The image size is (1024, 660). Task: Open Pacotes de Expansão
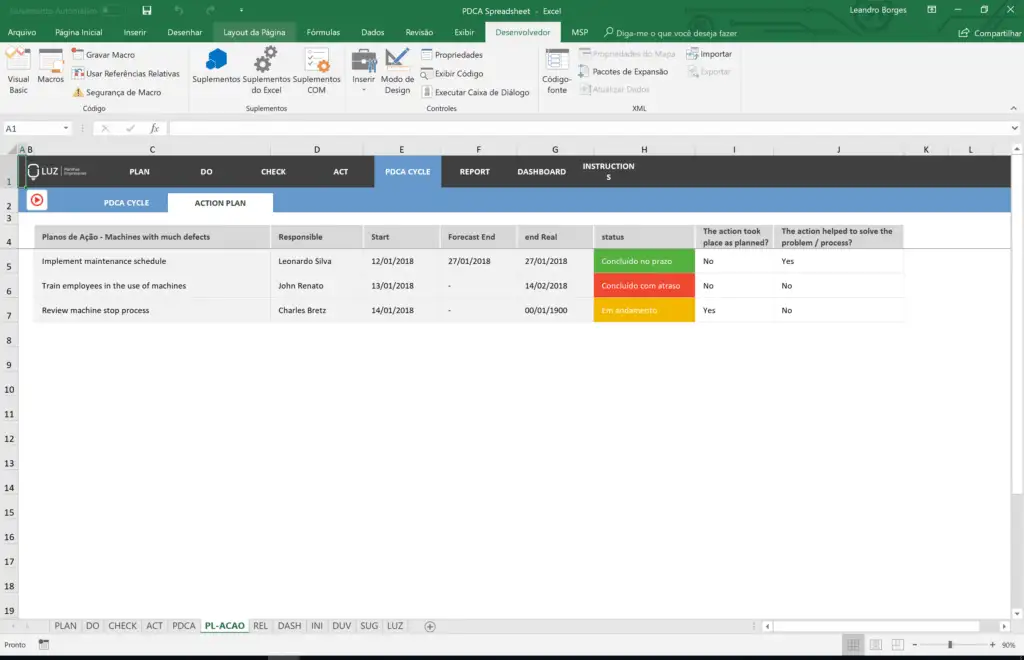click(x=624, y=72)
